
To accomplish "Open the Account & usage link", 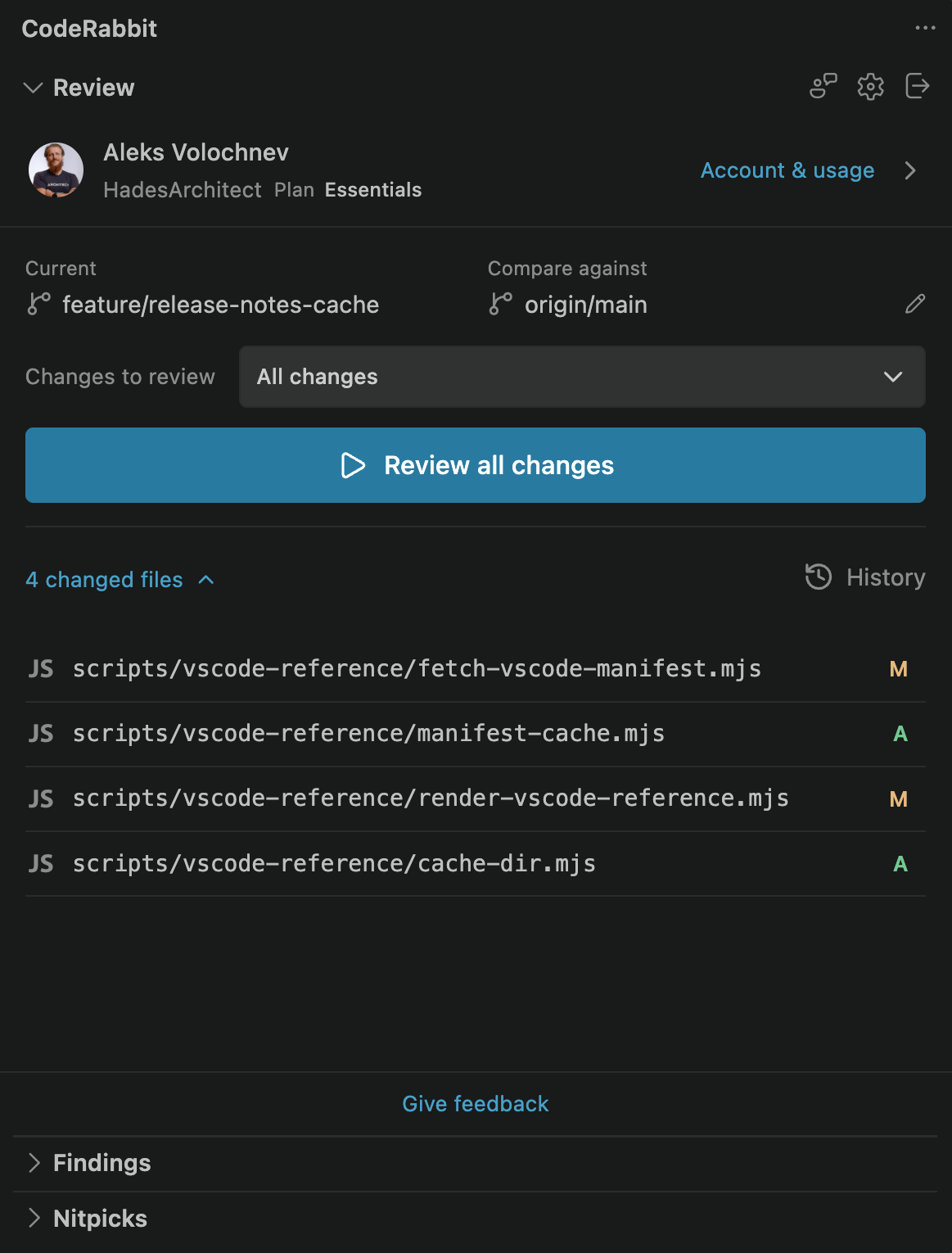I will [787, 170].
